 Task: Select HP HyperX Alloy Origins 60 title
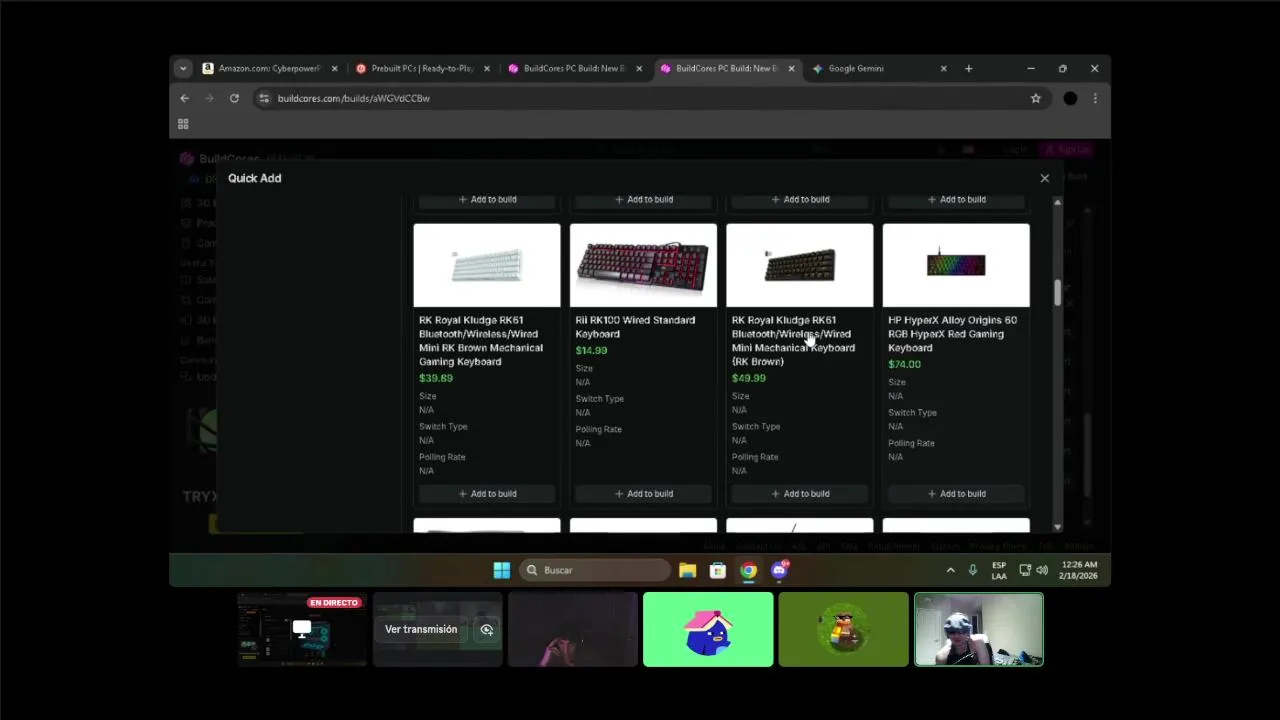pos(952,334)
